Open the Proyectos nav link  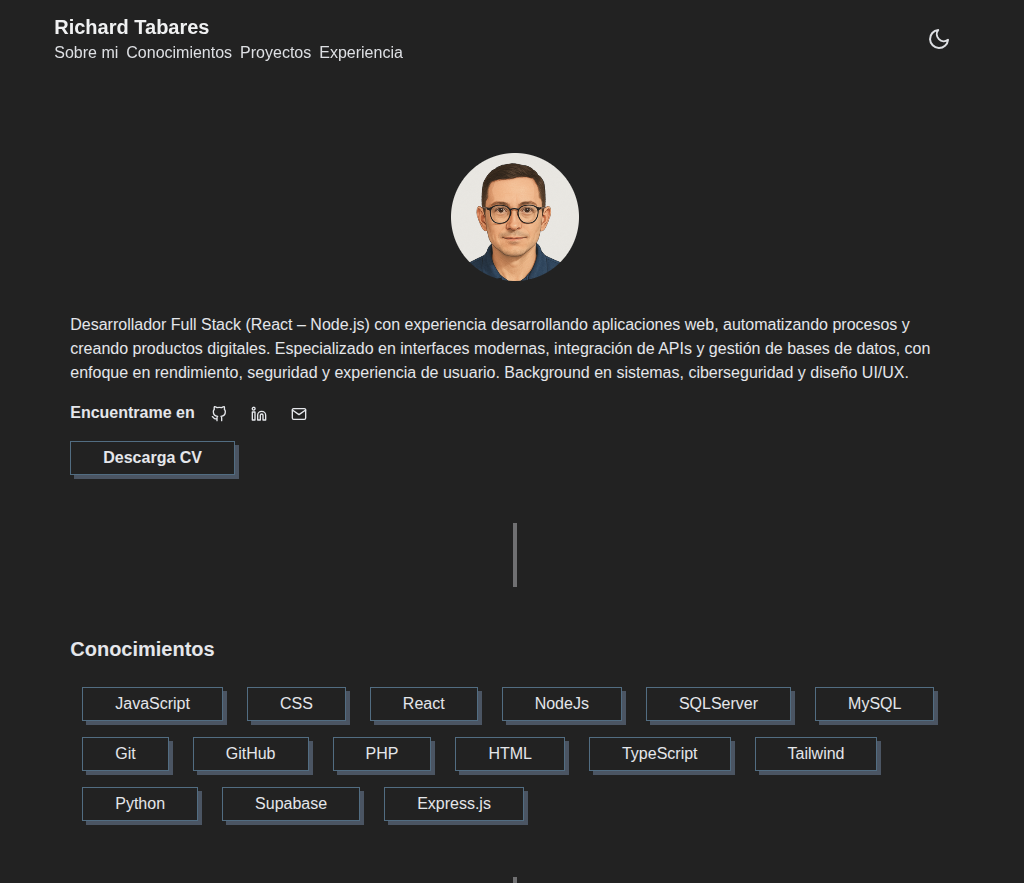[x=276, y=52]
